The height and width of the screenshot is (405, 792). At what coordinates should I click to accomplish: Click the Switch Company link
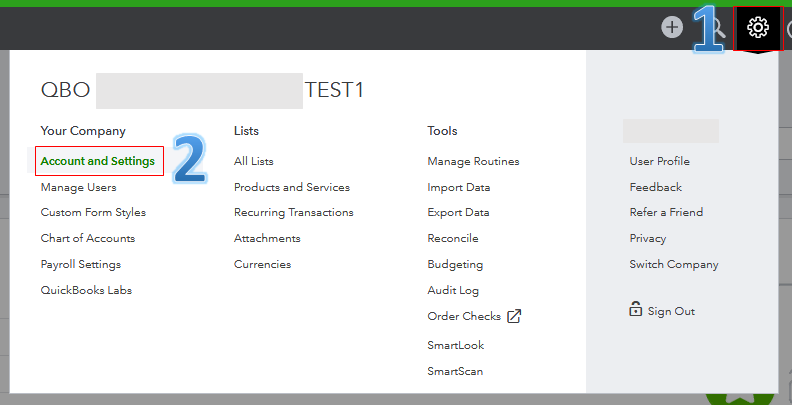point(674,264)
